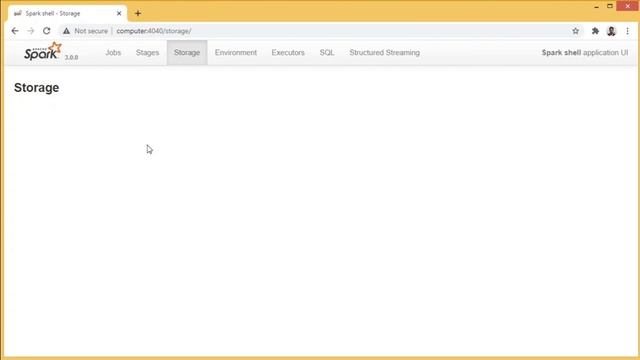Open the Environment tab

[x=236, y=53]
